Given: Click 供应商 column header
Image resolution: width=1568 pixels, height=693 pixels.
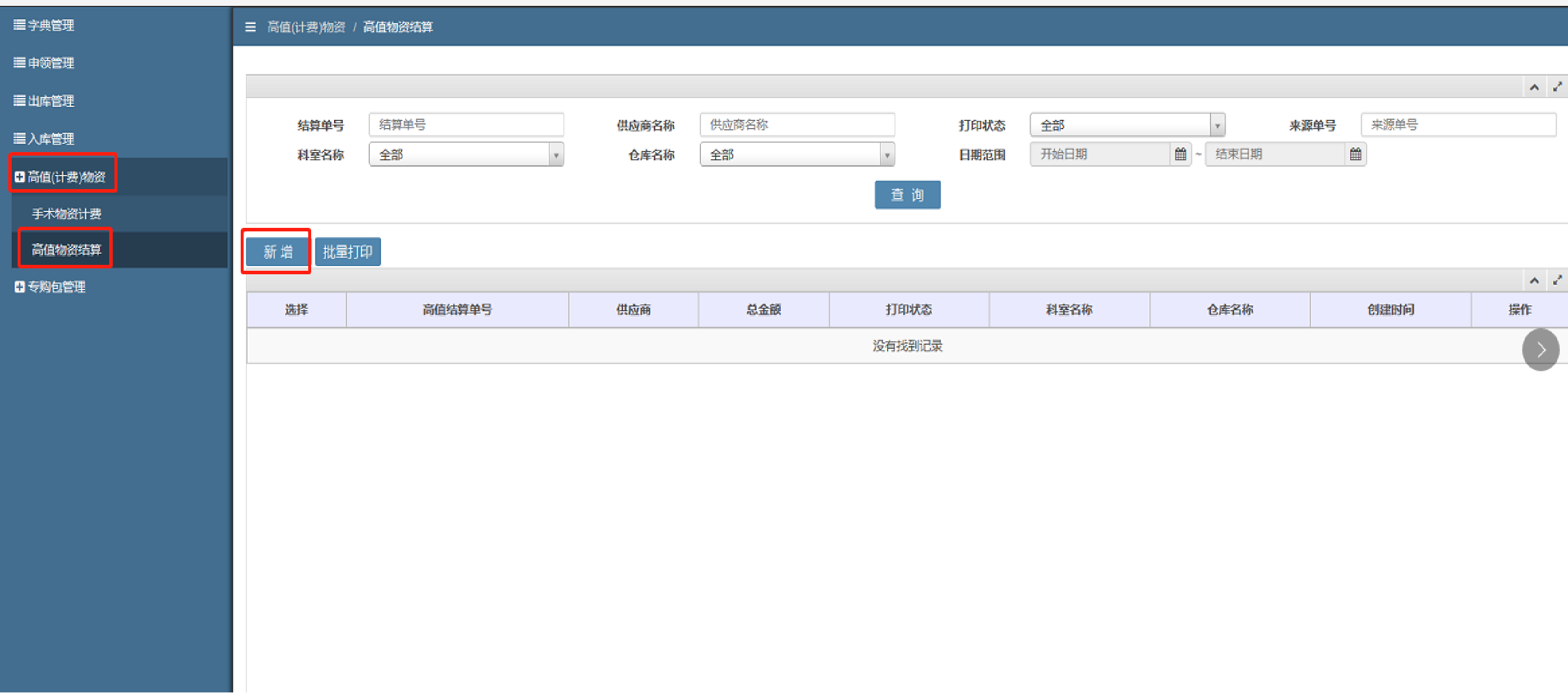Looking at the screenshot, I should (633, 310).
